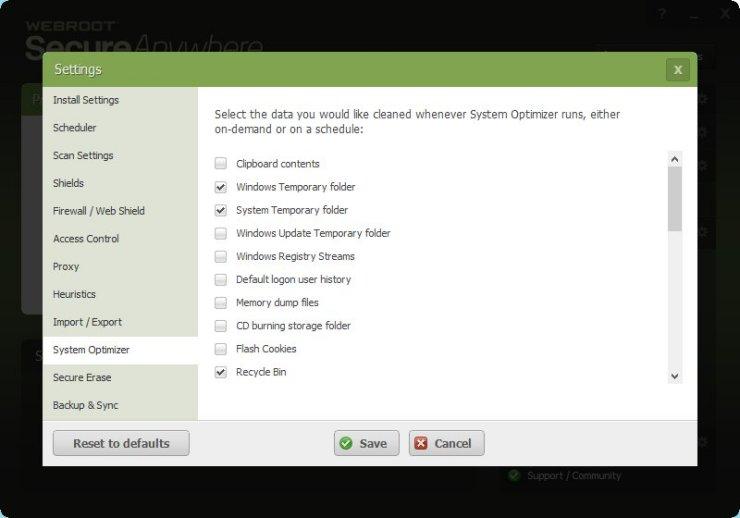740x518 pixels.
Task: Open Proxy settings
Action: tap(120, 267)
